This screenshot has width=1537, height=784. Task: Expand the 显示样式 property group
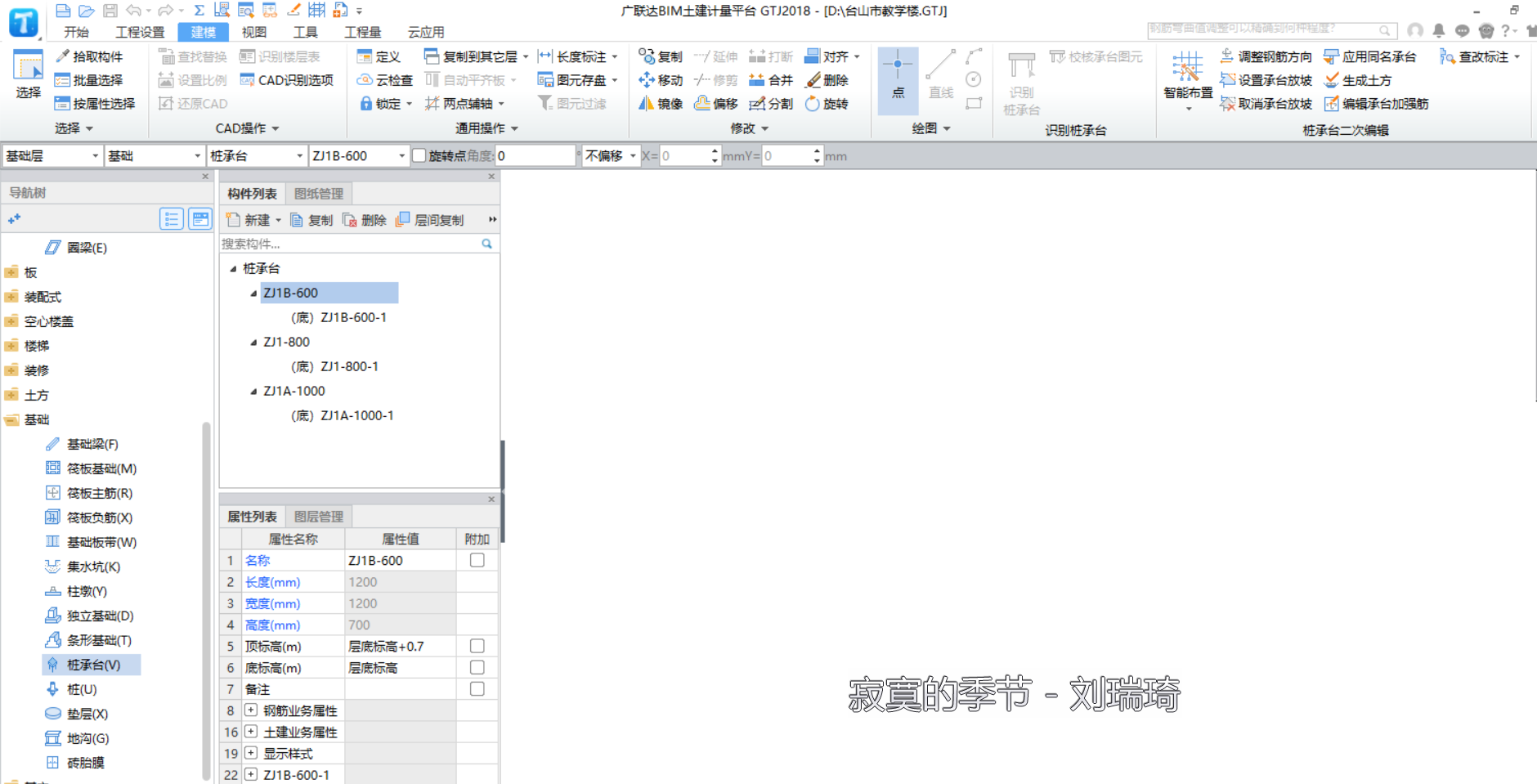coord(251,753)
